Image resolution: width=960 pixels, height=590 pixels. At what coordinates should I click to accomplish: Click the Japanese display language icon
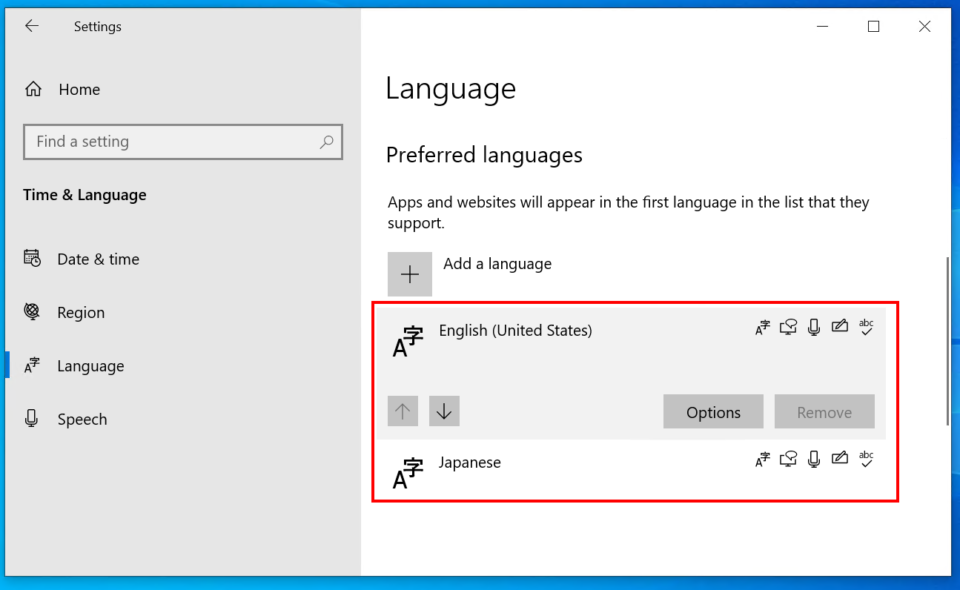tap(762, 459)
